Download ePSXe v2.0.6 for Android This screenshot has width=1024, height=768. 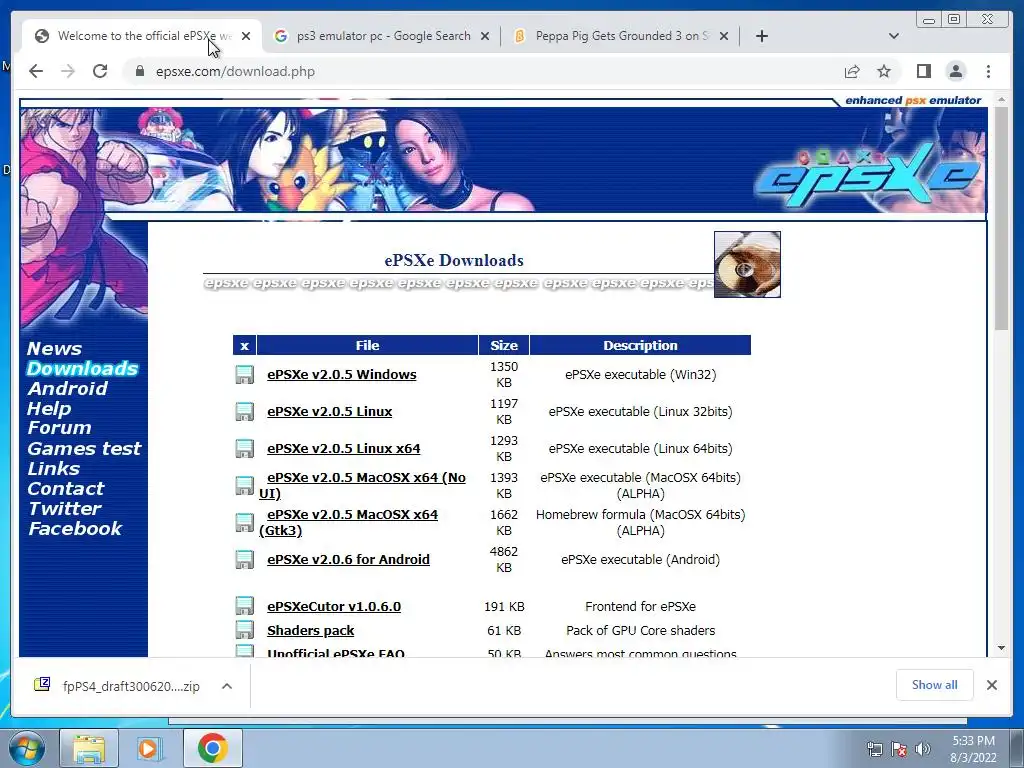348,560
